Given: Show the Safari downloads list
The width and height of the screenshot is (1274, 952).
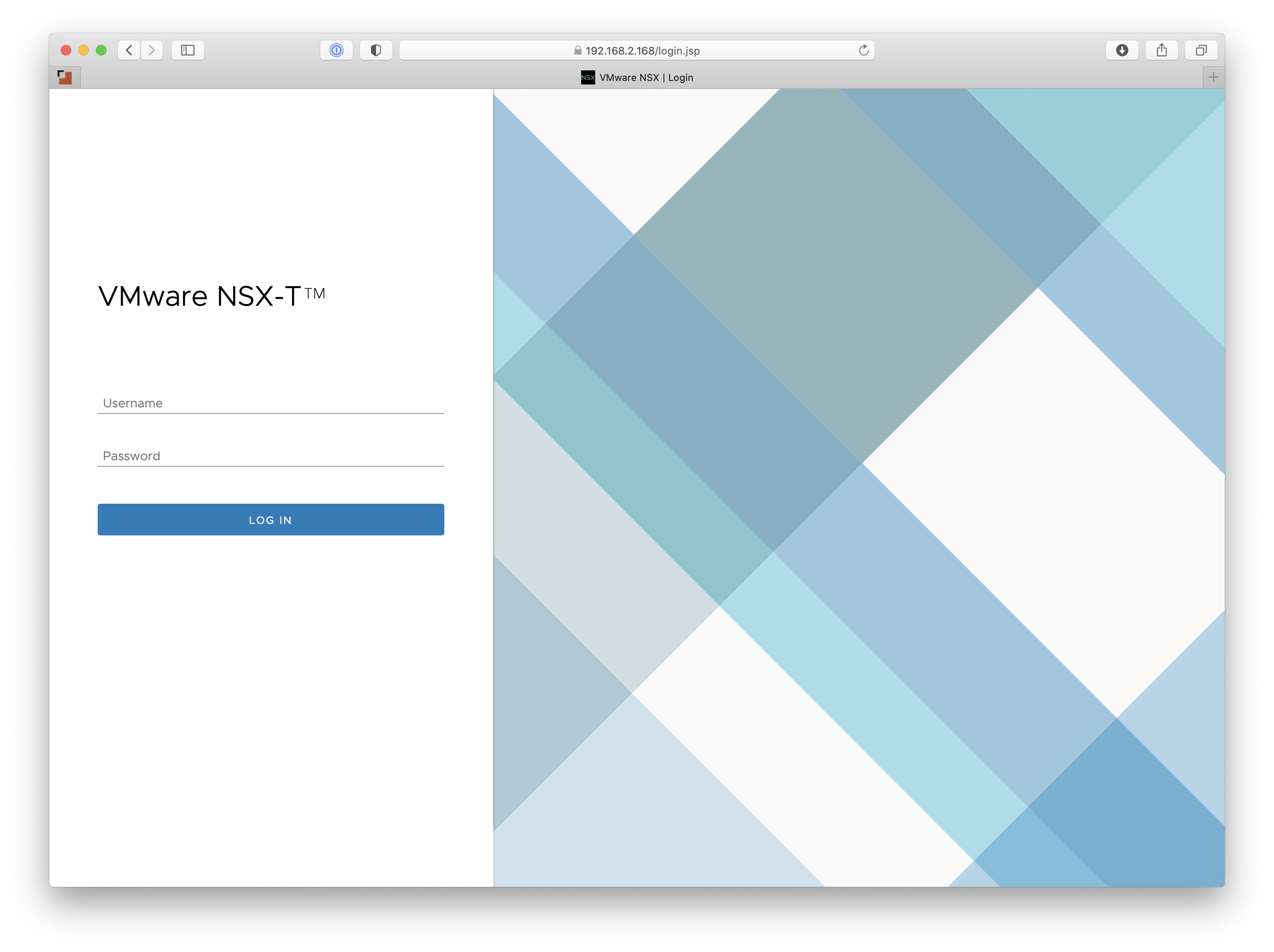Looking at the screenshot, I should click(x=1122, y=50).
